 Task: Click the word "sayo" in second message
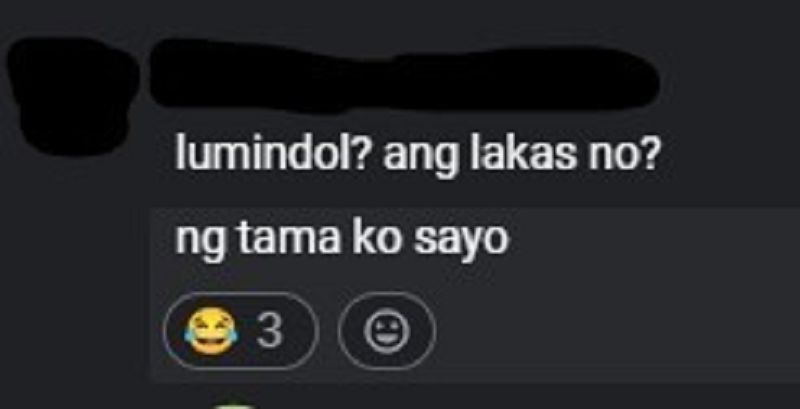[461, 242]
